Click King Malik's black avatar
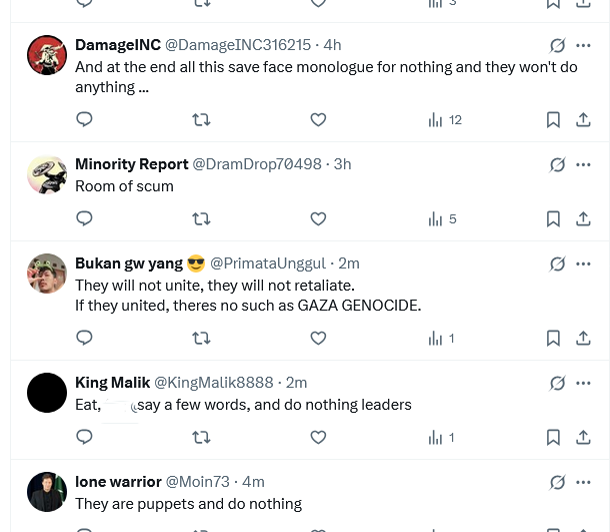This screenshot has height=532, width=610. (47, 393)
